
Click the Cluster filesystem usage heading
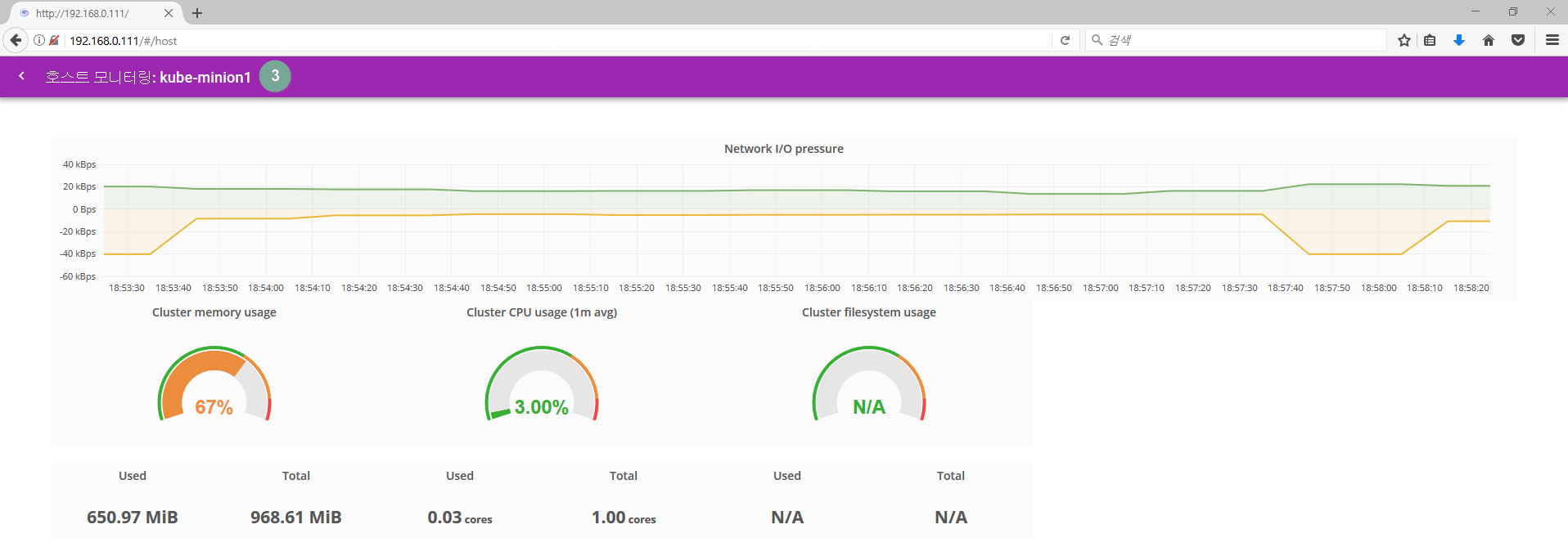click(x=869, y=312)
